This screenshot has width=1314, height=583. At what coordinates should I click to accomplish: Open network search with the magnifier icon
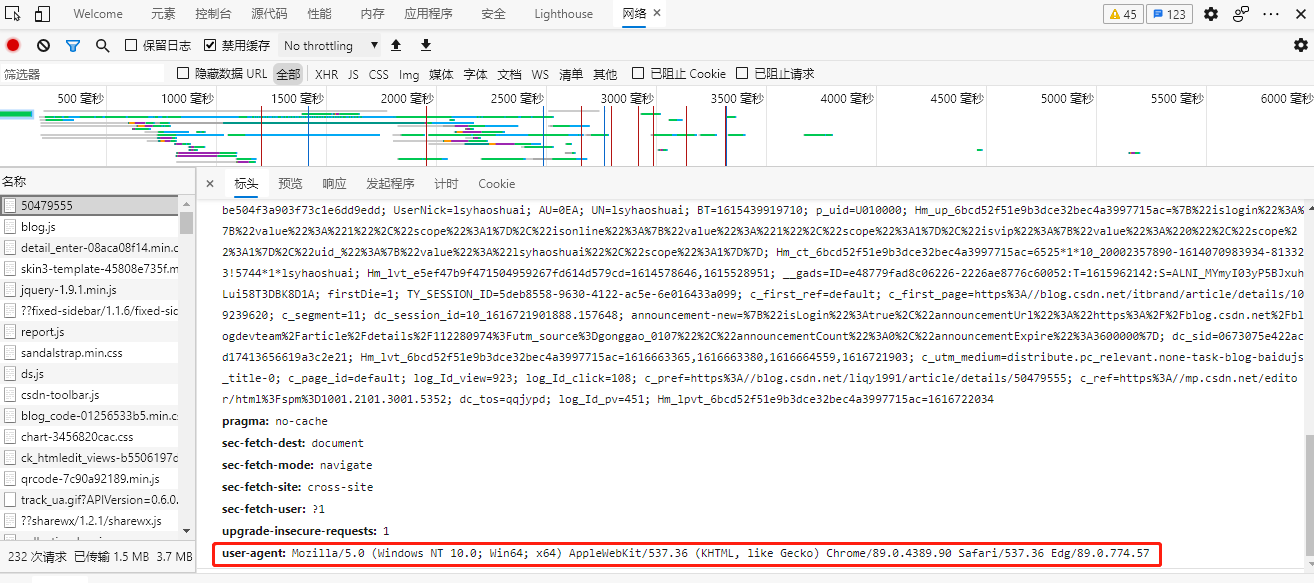pyautogui.click(x=101, y=45)
